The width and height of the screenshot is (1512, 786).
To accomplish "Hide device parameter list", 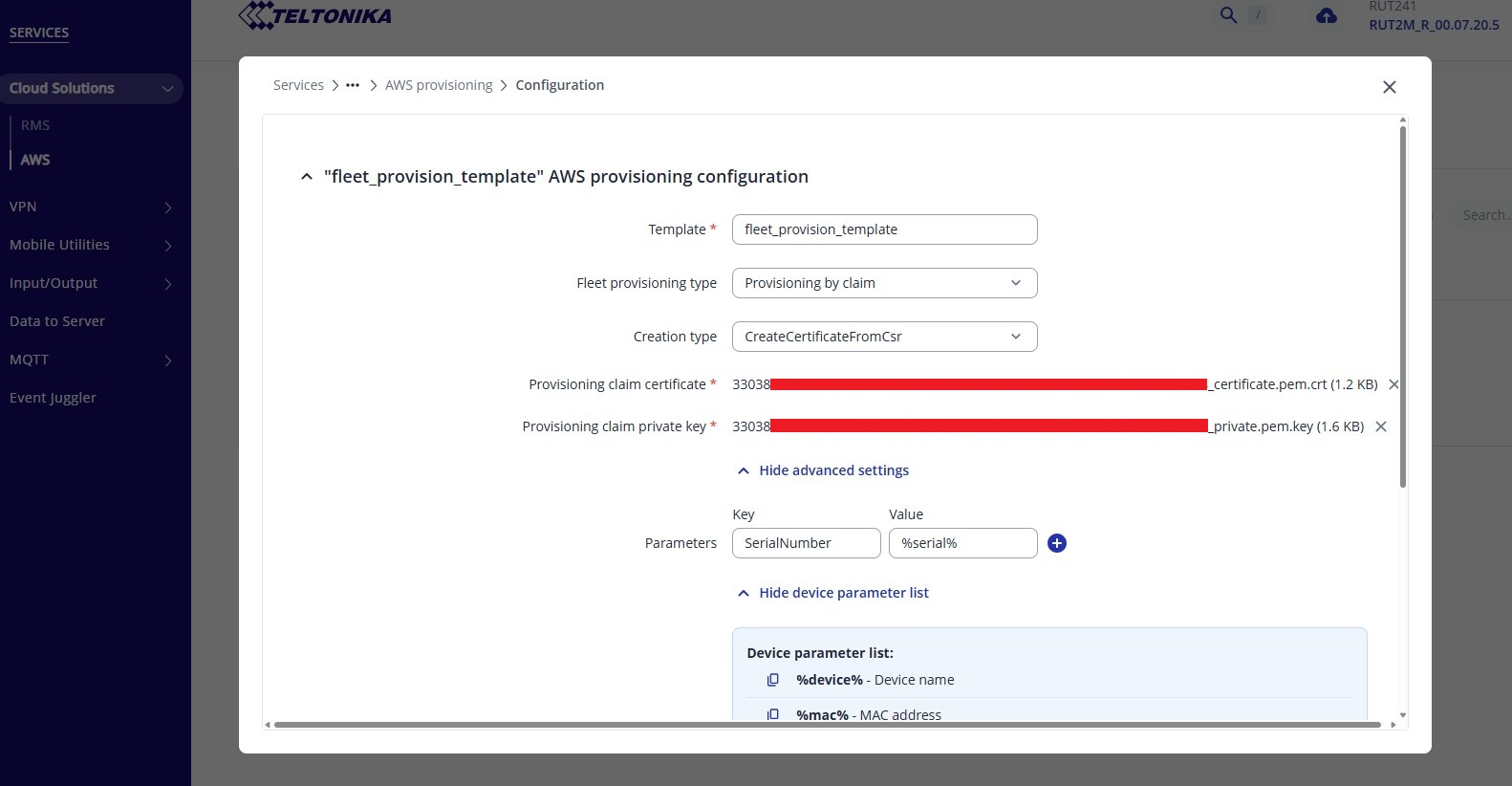I will point(832,593).
